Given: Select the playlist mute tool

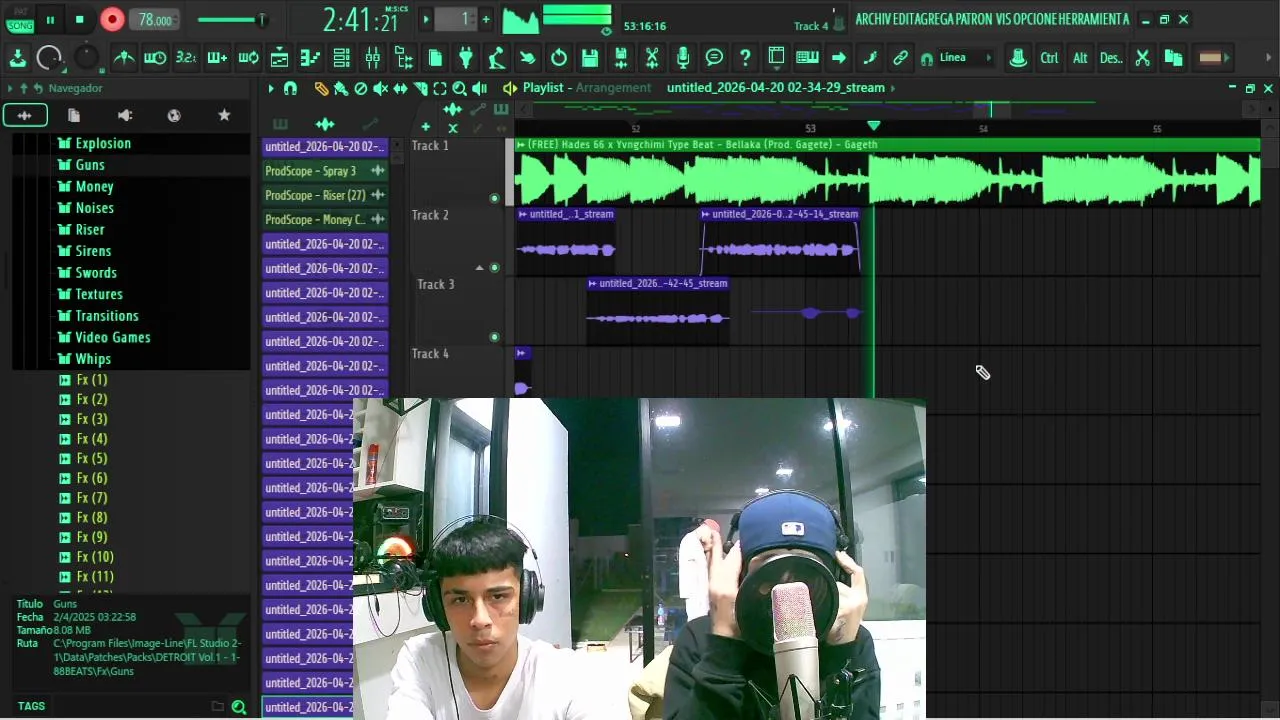Looking at the screenshot, I should click(x=380, y=88).
